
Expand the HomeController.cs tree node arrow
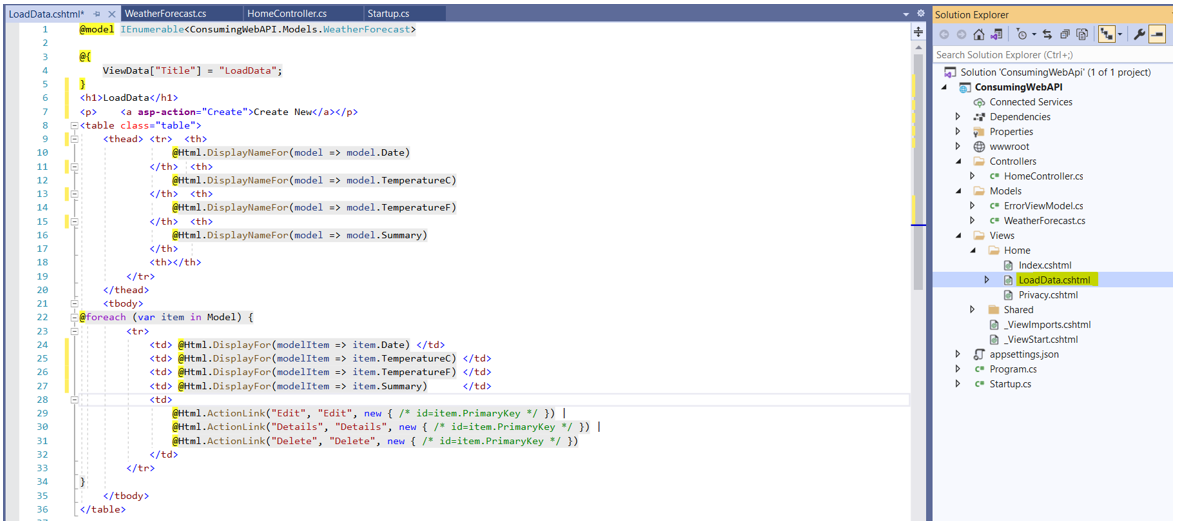pos(972,176)
